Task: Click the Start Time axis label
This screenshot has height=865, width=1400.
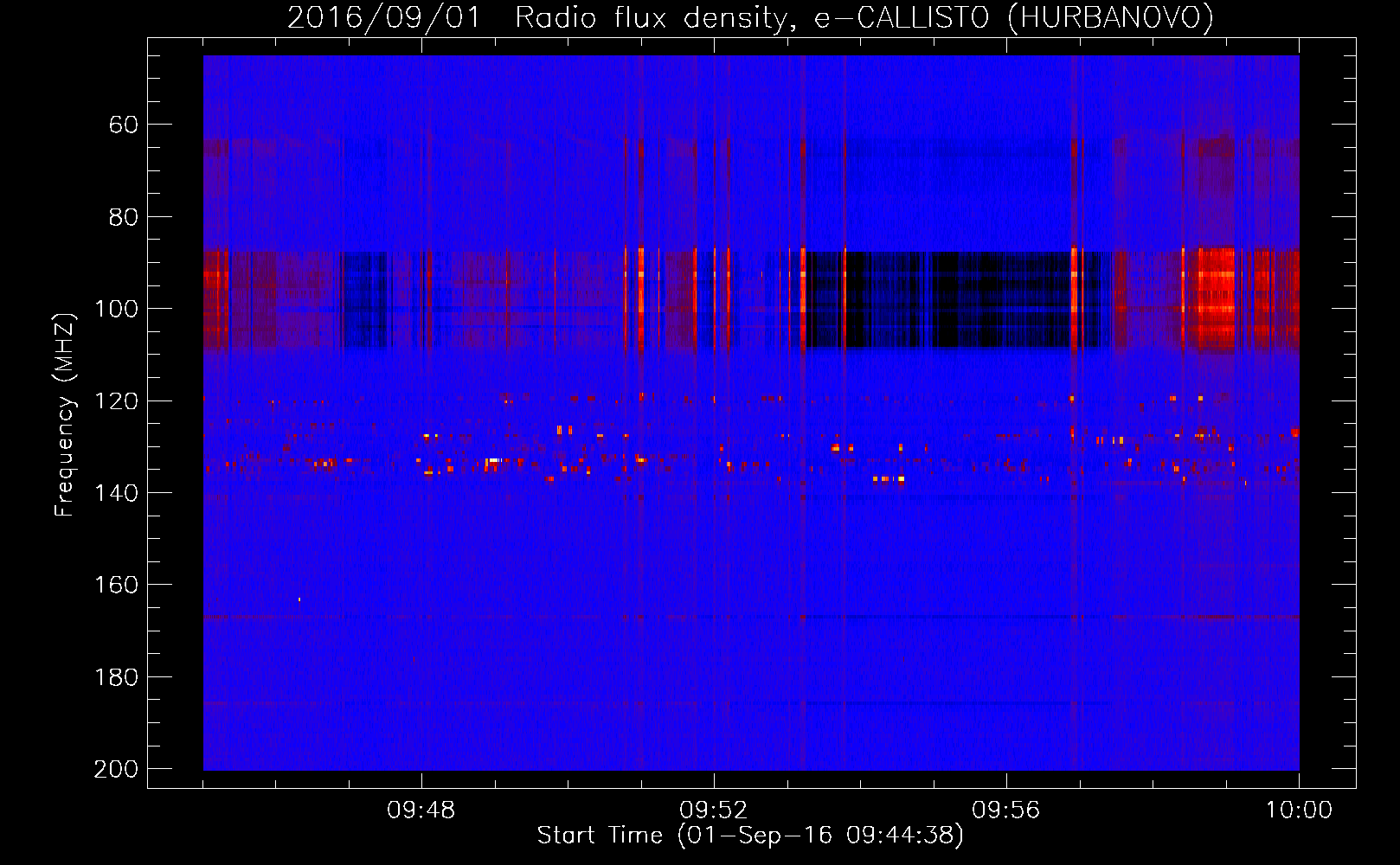Action: [750, 836]
